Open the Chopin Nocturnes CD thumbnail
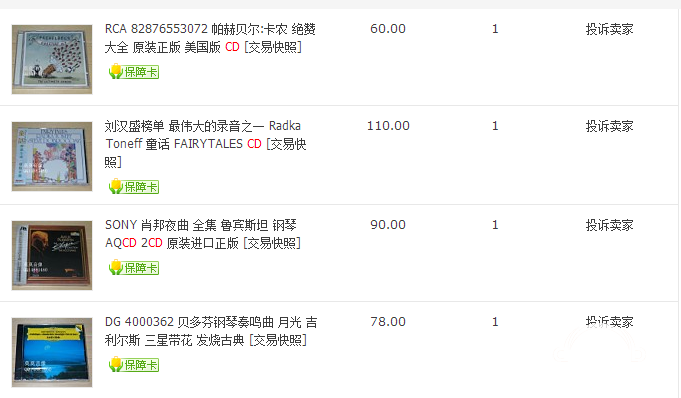The height and width of the screenshot is (398, 681). (52, 255)
